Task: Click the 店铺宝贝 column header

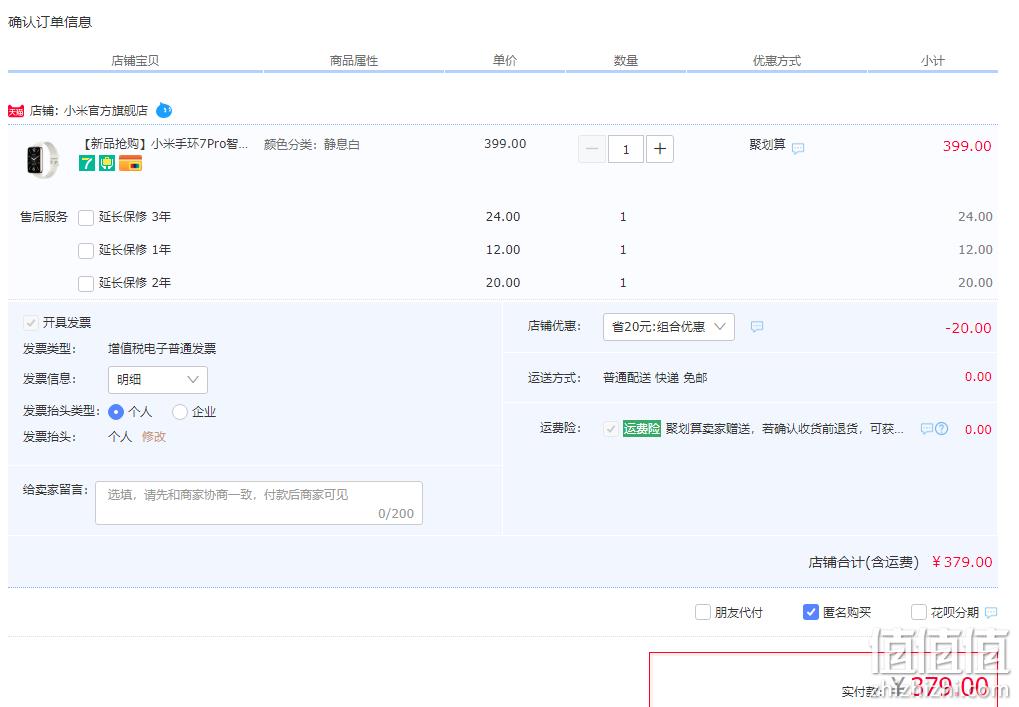Action: pyautogui.click(x=135, y=60)
